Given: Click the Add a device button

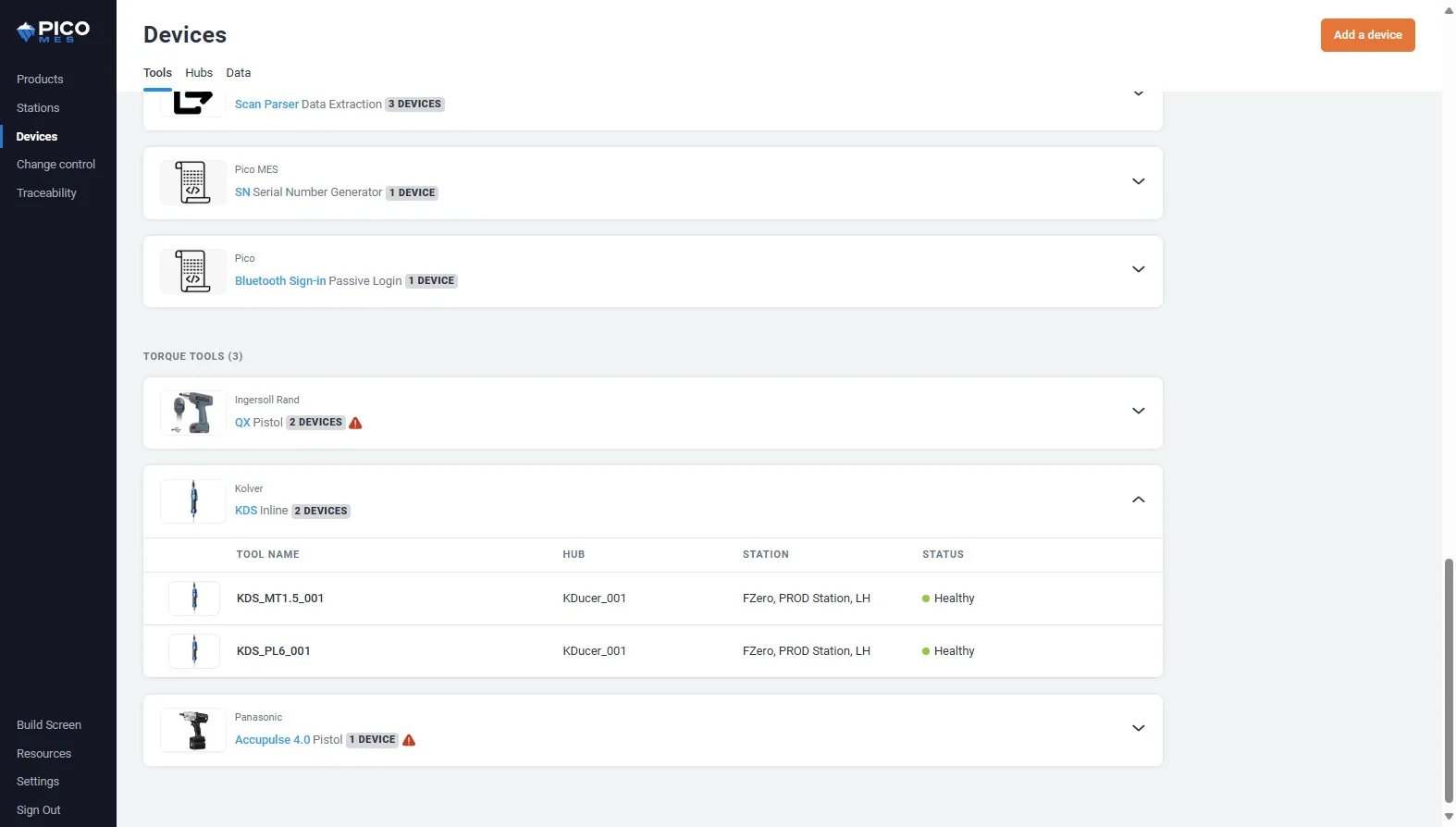Looking at the screenshot, I should click(x=1367, y=35).
